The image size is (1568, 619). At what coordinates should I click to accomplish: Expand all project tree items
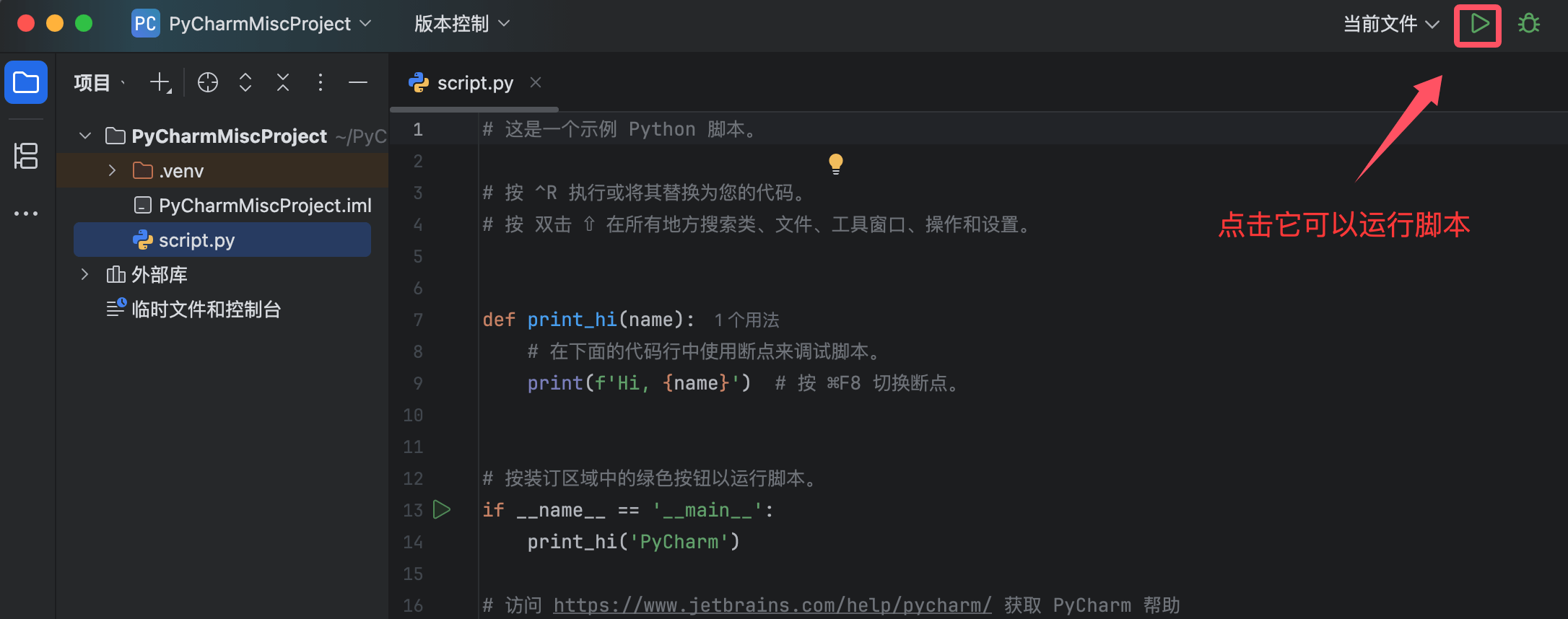[x=245, y=83]
